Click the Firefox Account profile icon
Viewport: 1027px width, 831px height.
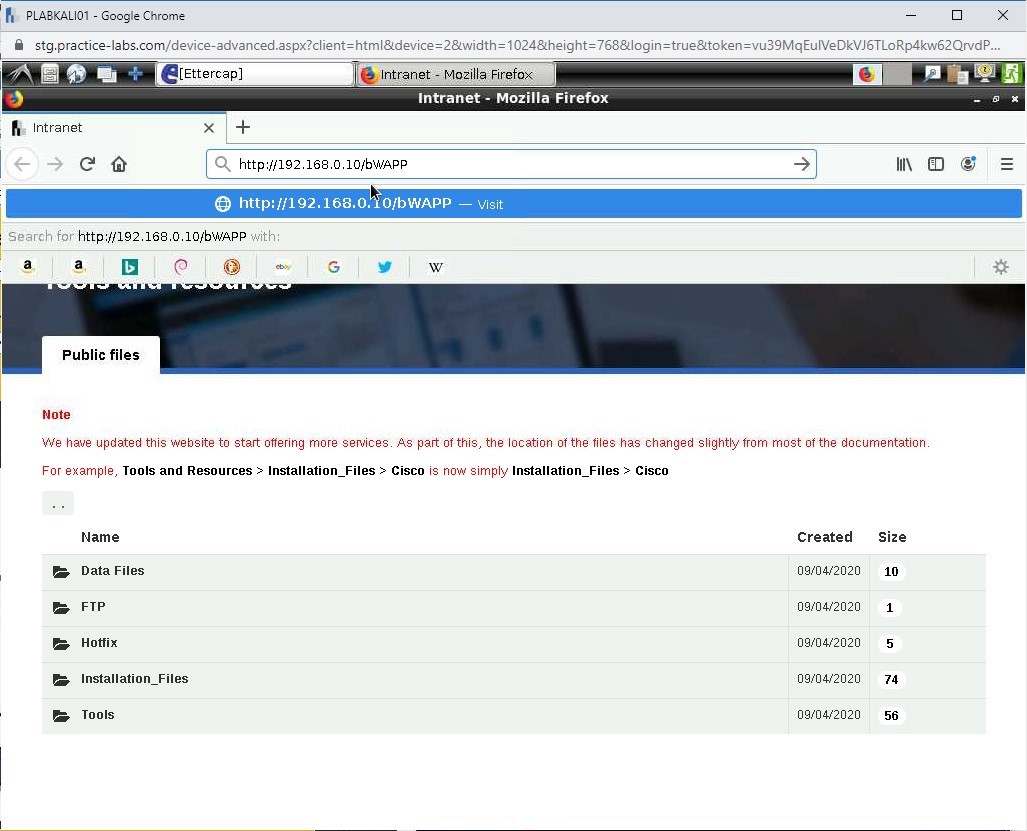968,164
